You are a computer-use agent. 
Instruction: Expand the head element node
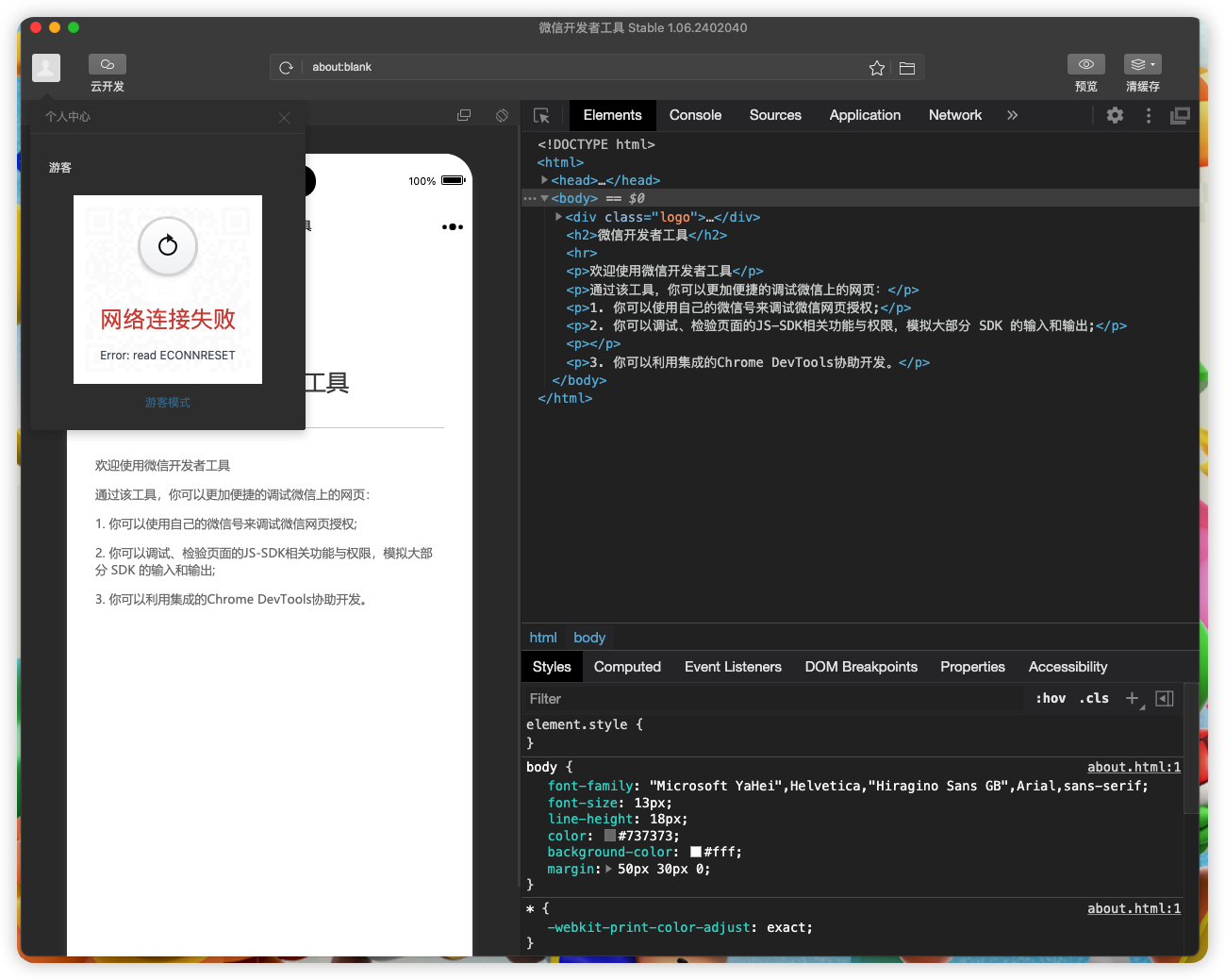pos(544,179)
